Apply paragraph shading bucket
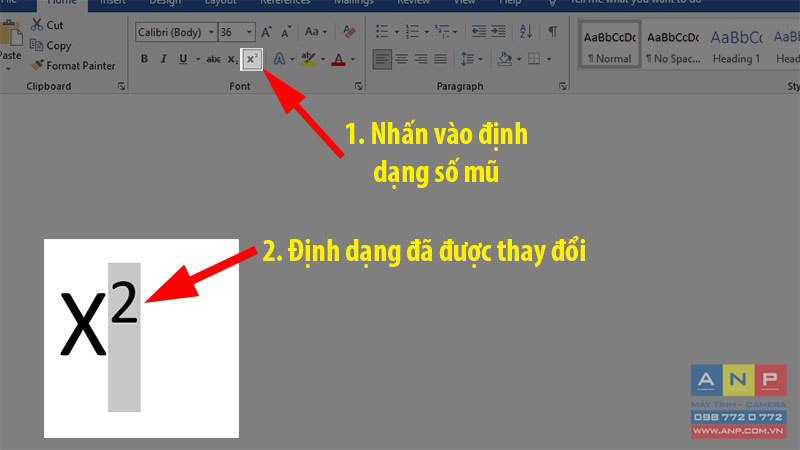The image size is (800, 450). (x=505, y=59)
